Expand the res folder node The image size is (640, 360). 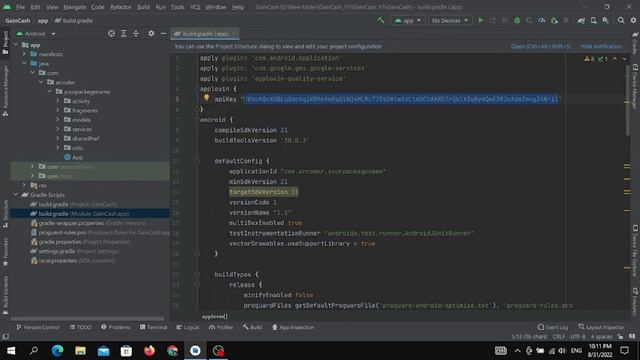point(24,185)
